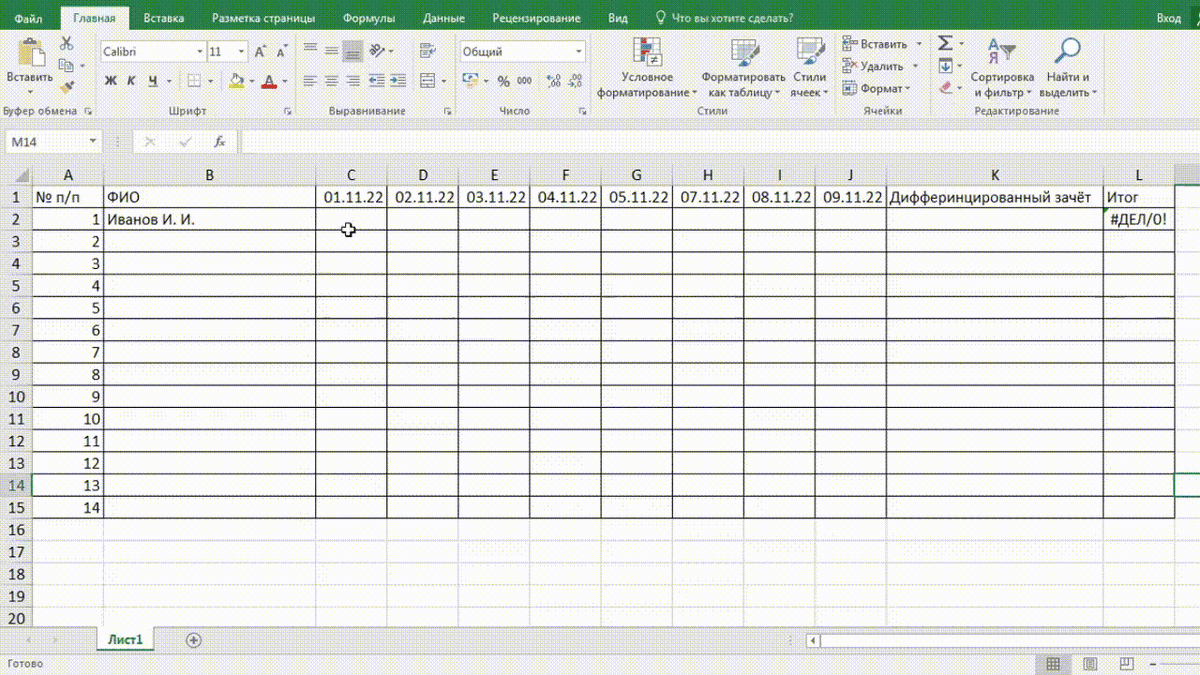Apply the red Font Color swatch
This screenshot has height=675, width=1200.
point(268,81)
